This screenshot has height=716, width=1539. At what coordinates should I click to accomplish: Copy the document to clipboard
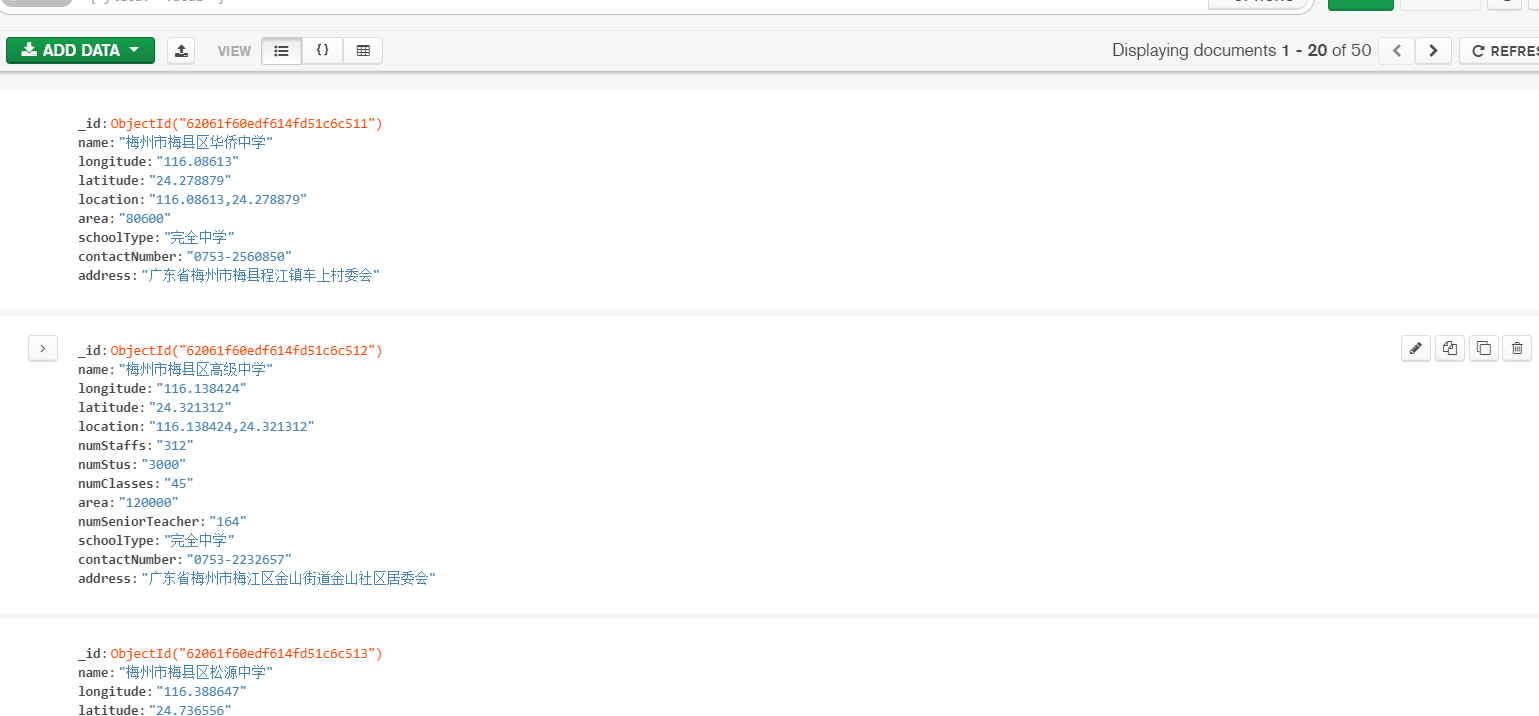pos(1450,348)
